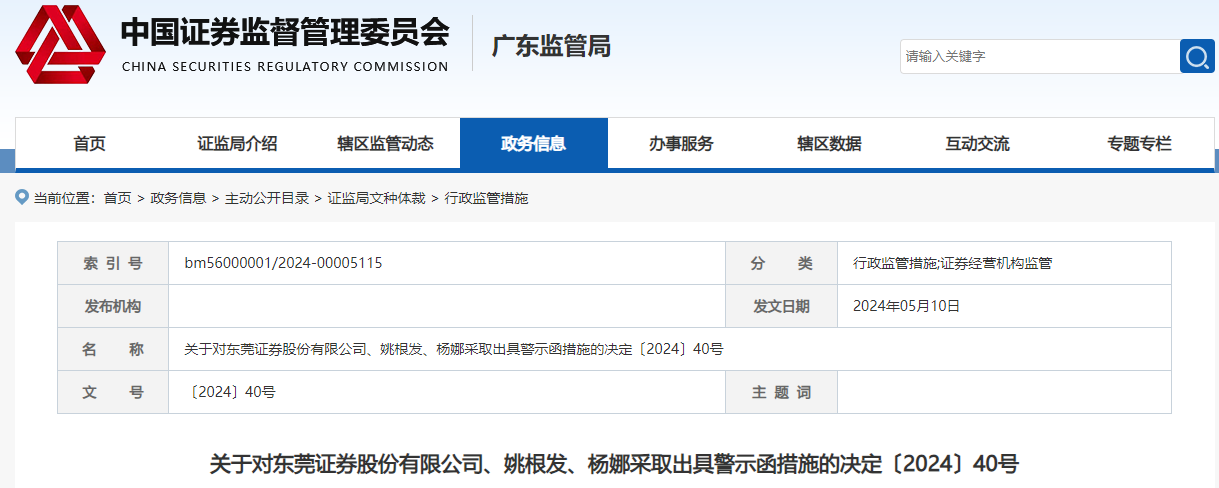Focus the 请输入关键字 search field
This screenshot has height=488, width=1219.
coord(1040,57)
